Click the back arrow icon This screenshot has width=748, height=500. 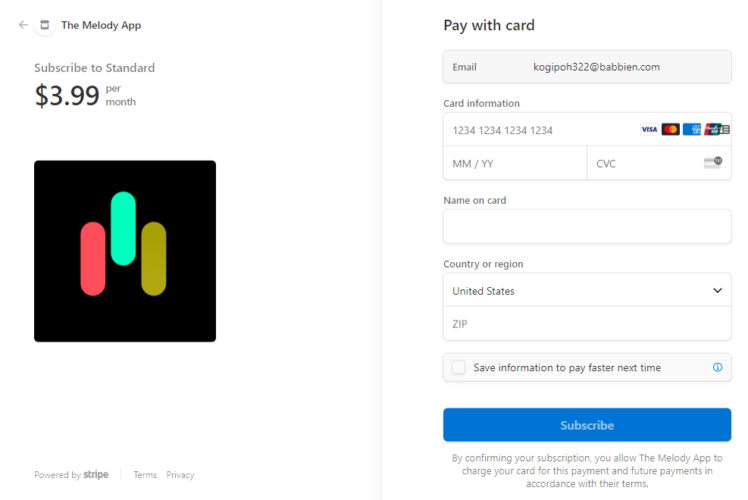click(x=23, y=25)
